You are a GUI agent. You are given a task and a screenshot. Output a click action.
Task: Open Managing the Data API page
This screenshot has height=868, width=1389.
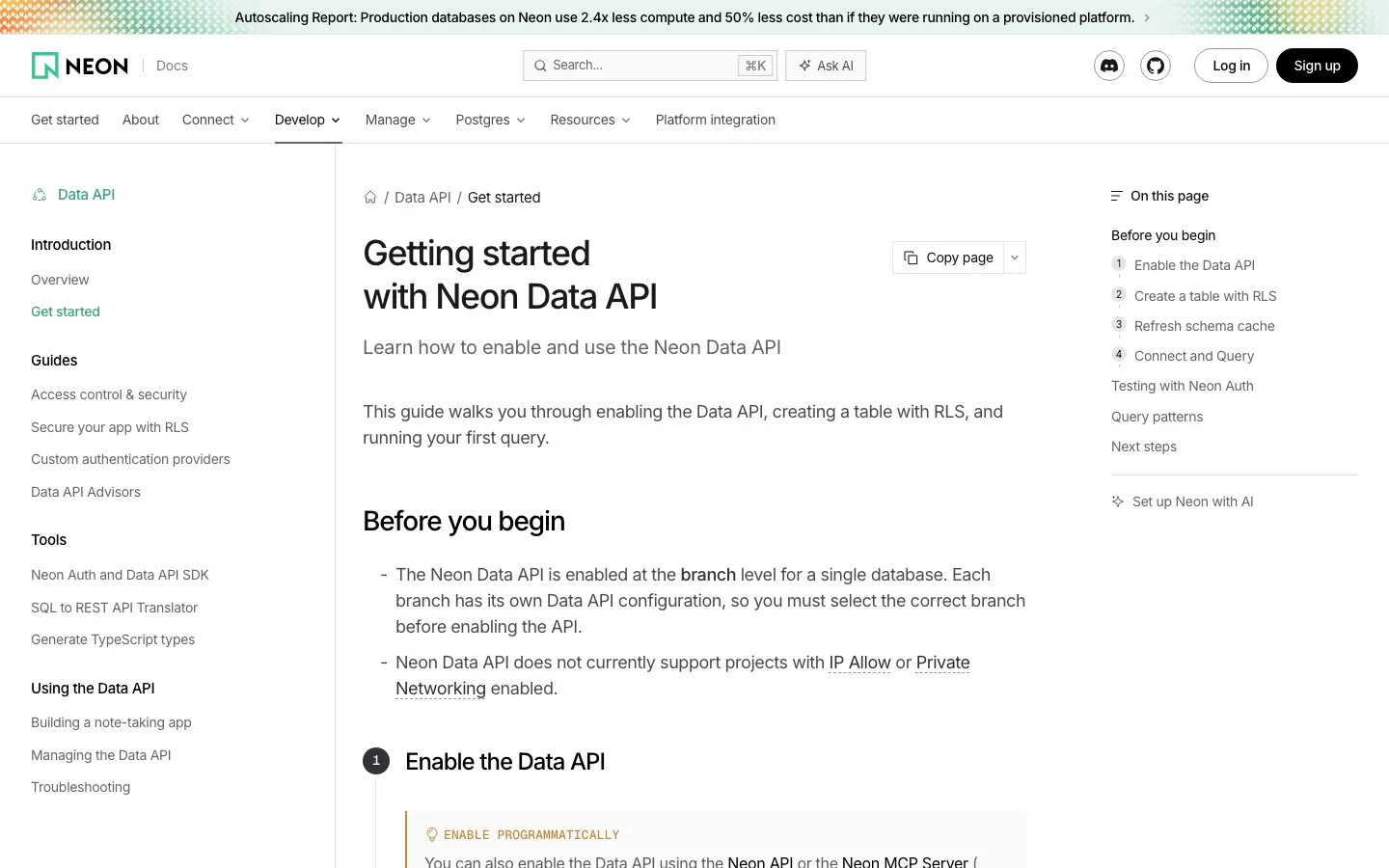click(x=100, y=755)
